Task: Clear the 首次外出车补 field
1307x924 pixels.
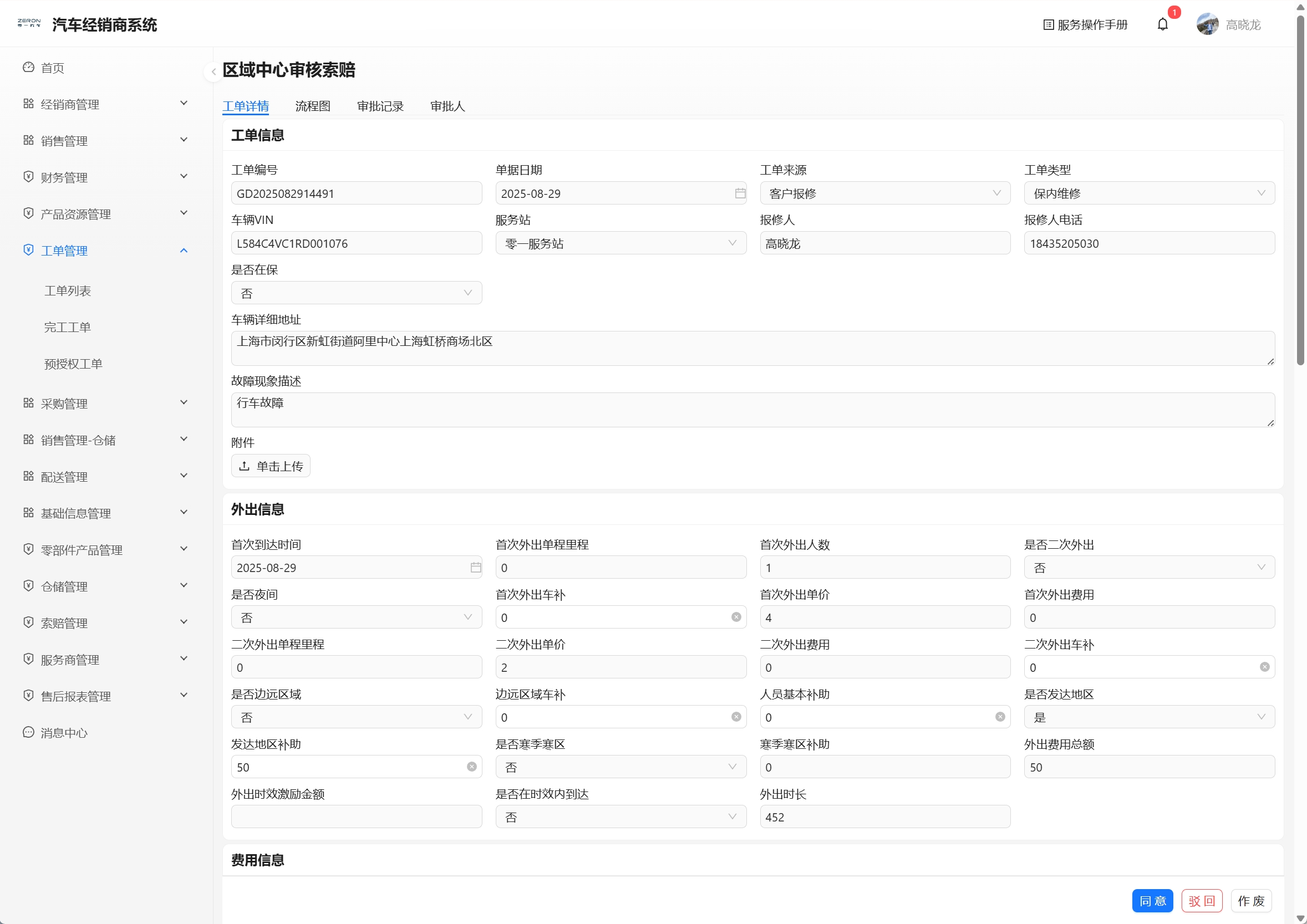Action: (x=736, y=617)
